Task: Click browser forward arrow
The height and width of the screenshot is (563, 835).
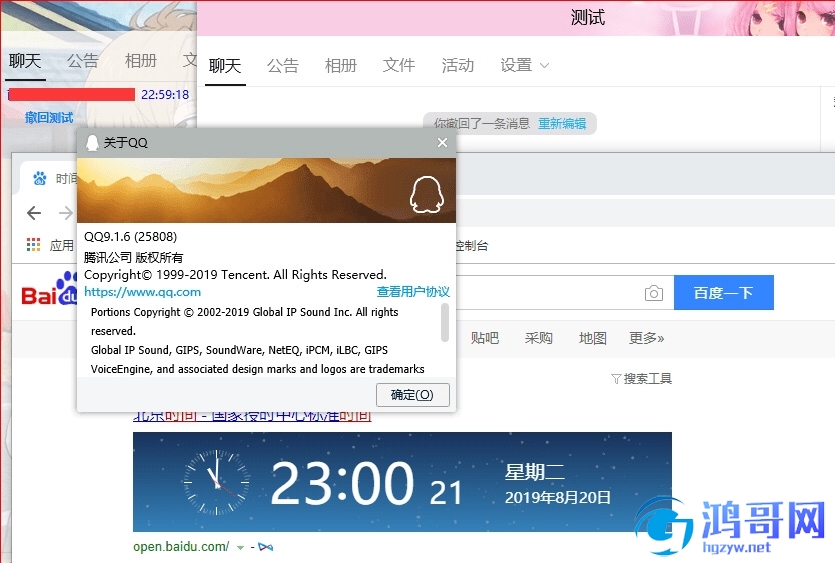Action: (x=66, y=213)
